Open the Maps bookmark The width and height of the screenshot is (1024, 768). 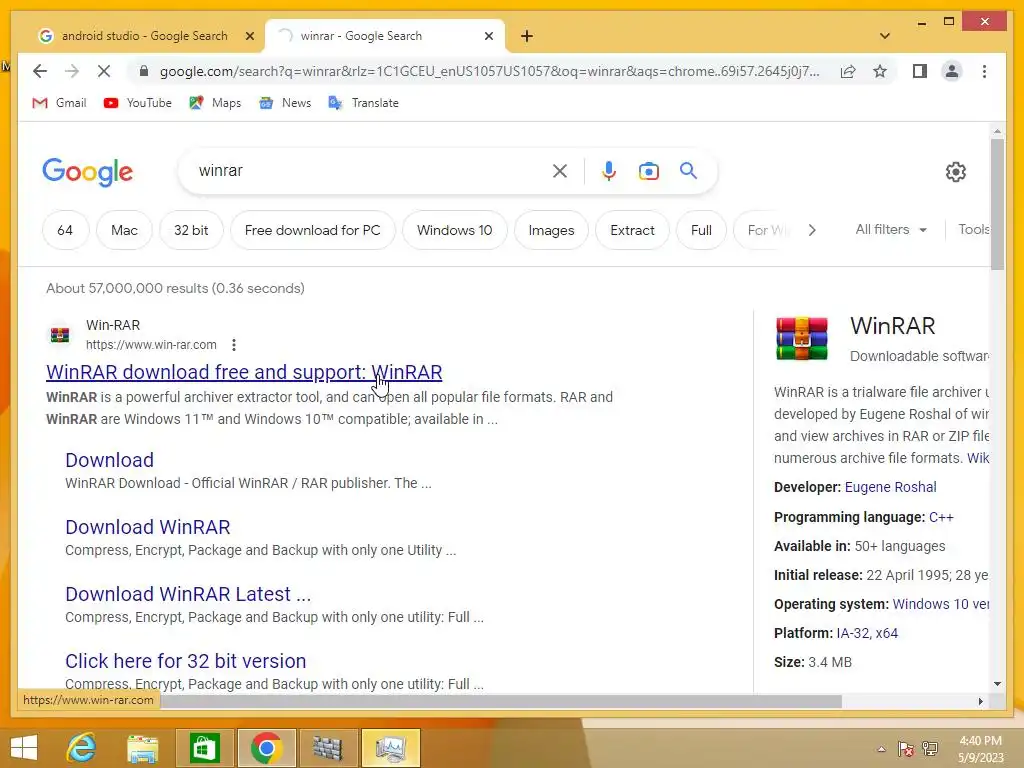[x=215, y=103]
